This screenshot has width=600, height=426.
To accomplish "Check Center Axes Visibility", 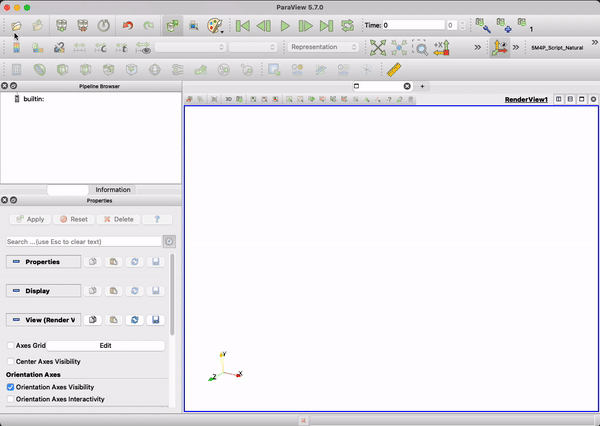I will pyautogui.click(x=11, y=361).
